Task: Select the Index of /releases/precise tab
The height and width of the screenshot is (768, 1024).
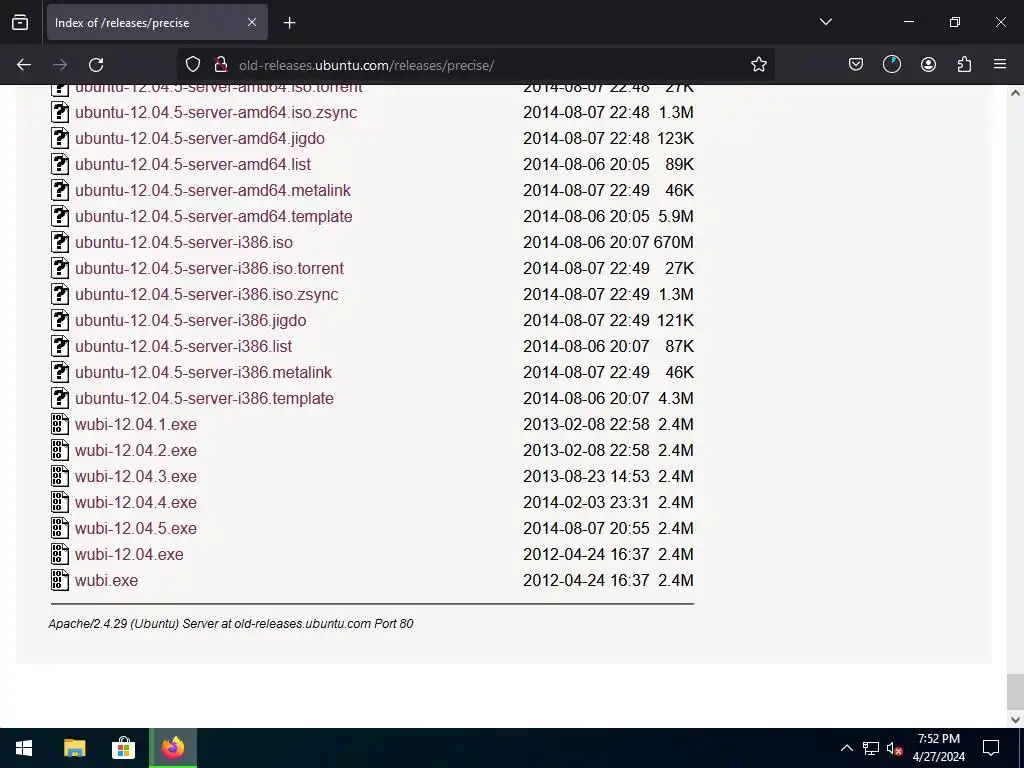Action: click(157, 22)
